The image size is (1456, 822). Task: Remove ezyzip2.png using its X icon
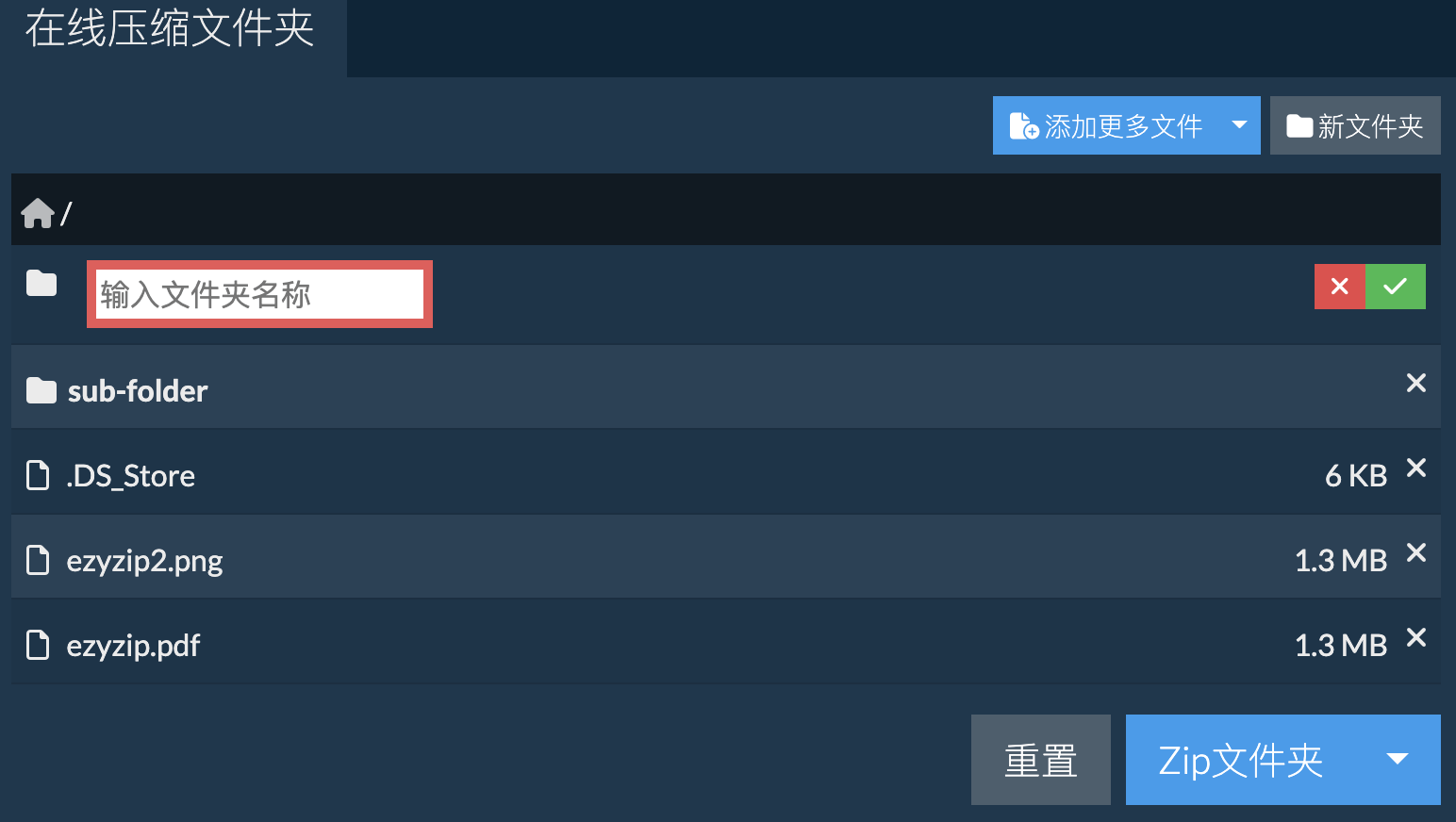tap(1415, 552)
